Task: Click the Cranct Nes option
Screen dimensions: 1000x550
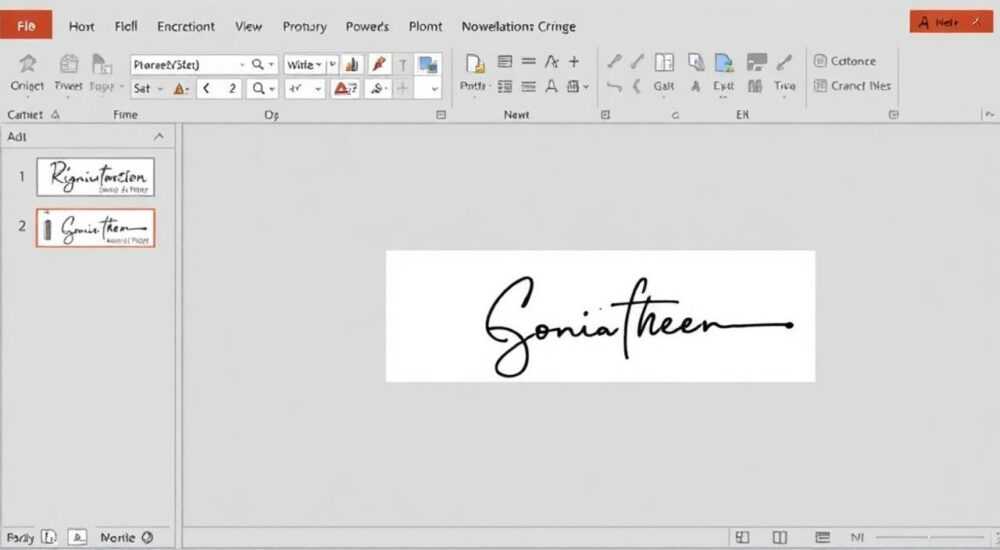Action: (852, 85)
